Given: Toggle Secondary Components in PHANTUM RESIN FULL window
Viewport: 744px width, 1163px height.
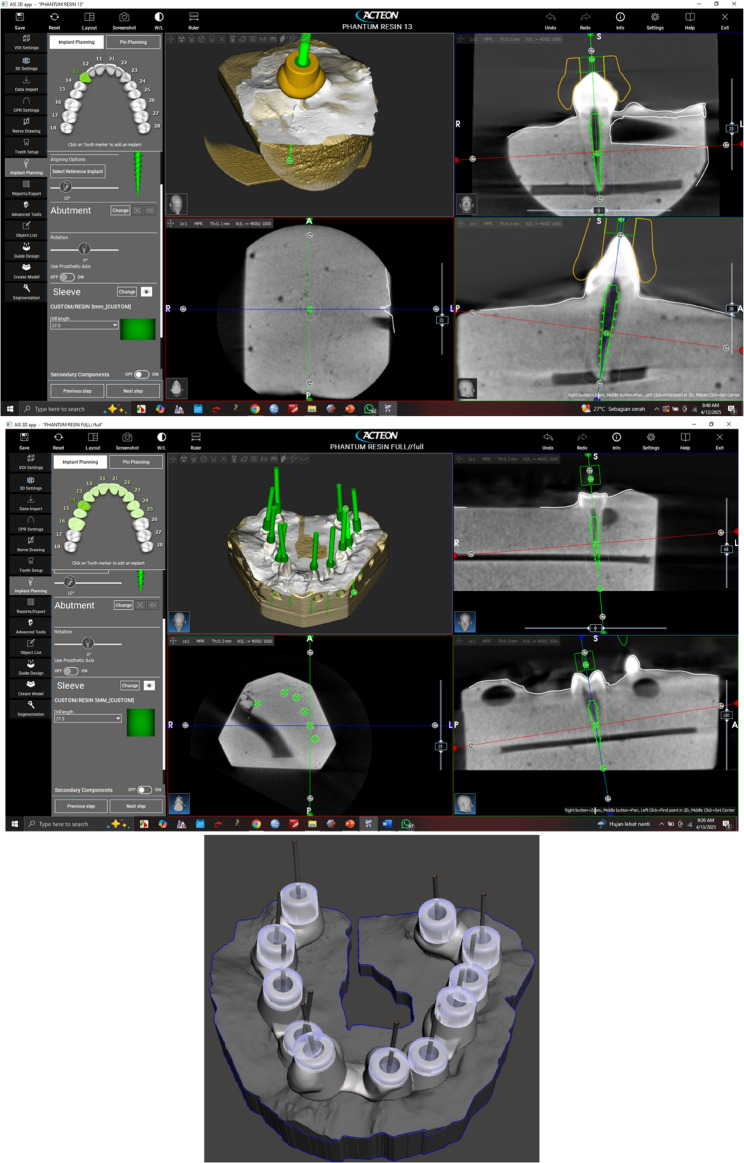Looking at the screenshot, I should tap(145, 790).
